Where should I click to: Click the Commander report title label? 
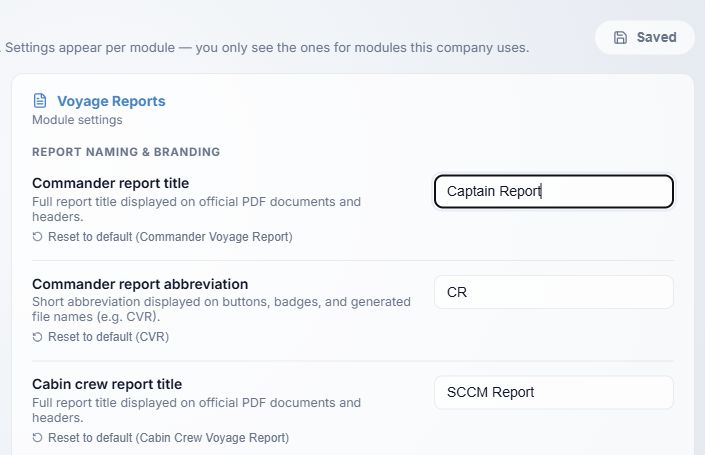(x=111, y=183)
